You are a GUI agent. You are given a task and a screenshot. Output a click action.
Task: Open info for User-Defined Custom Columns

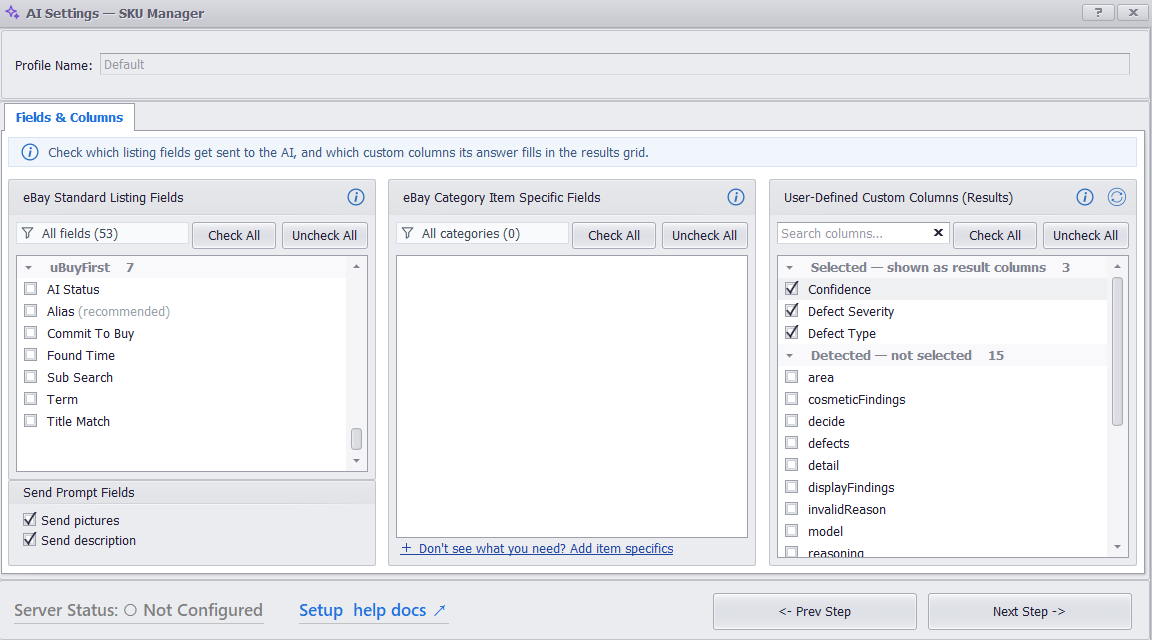tap(1084, 197)
